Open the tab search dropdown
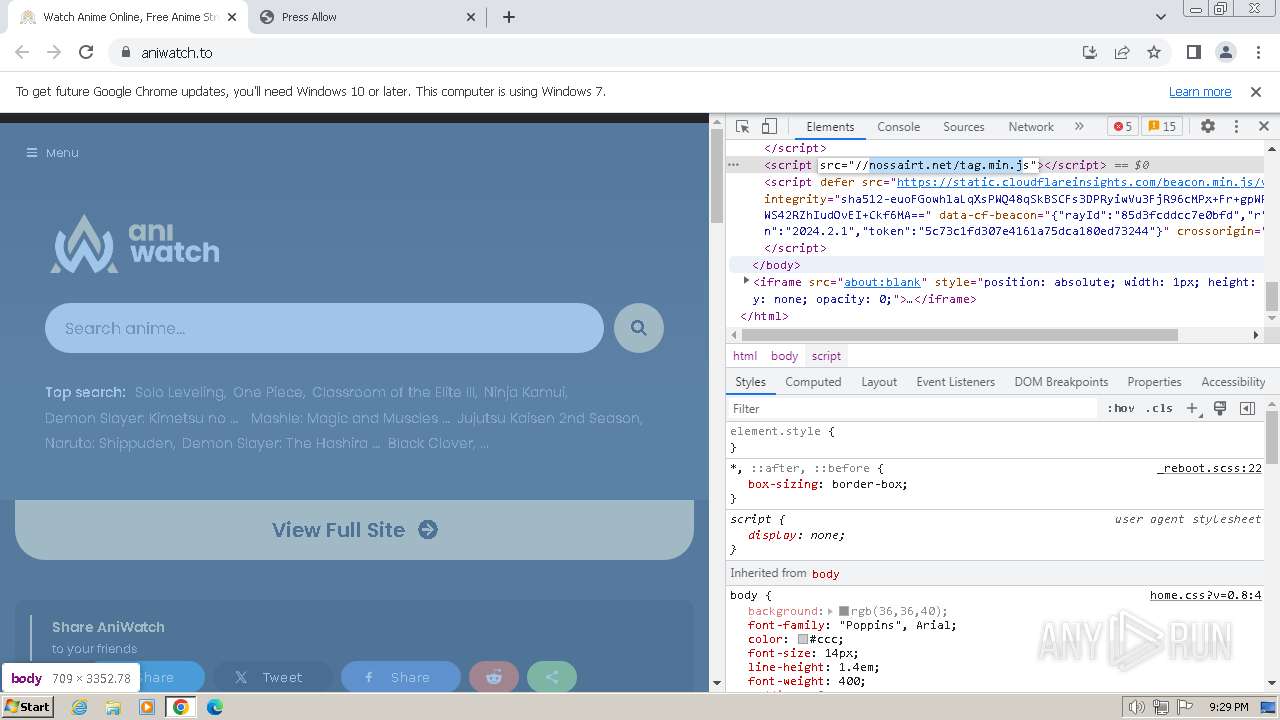1280x720 pixels. (x=1160, y=17)
